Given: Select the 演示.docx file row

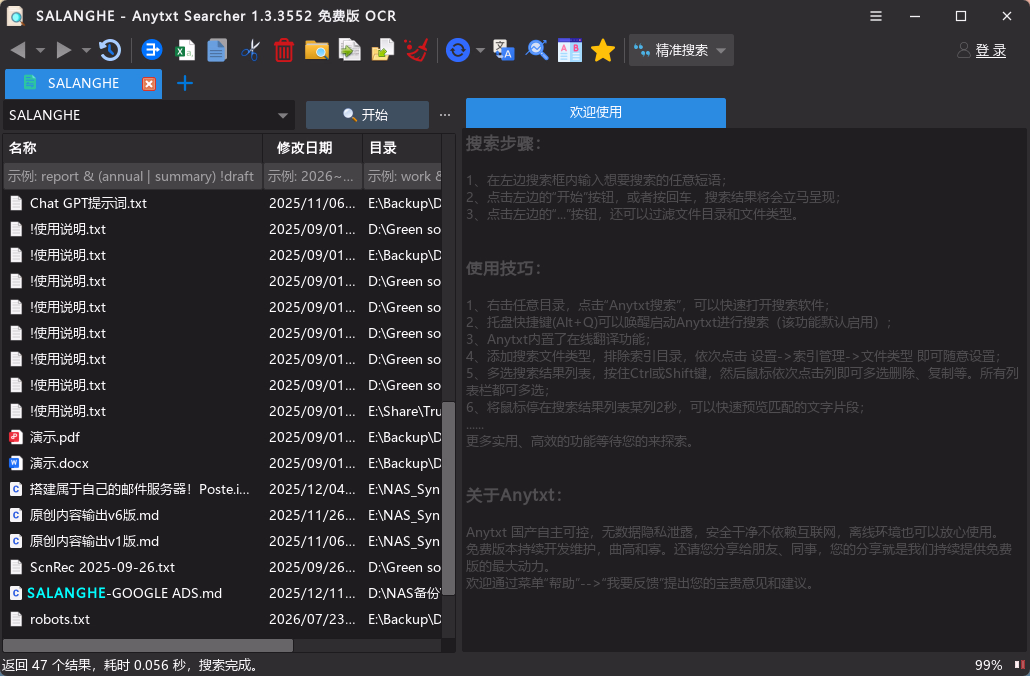Looking at the screenshot, I should click(223, 463).
